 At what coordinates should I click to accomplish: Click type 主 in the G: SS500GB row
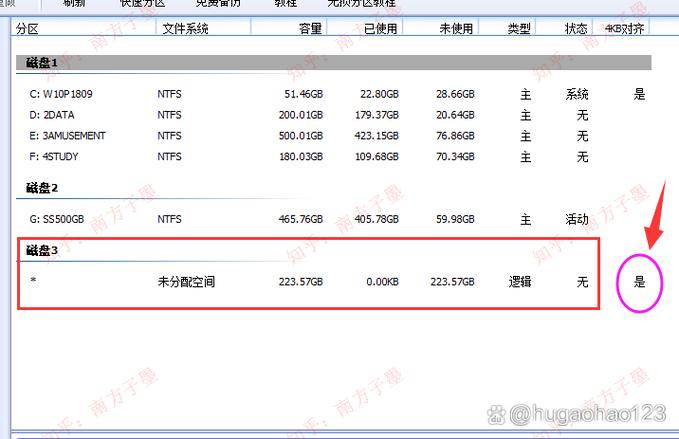525,220
